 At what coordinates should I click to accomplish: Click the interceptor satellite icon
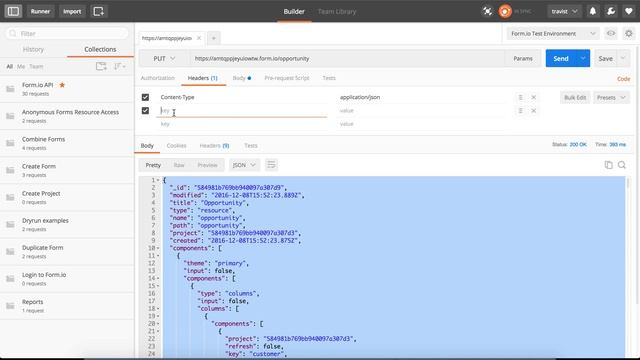coord(487,11)
